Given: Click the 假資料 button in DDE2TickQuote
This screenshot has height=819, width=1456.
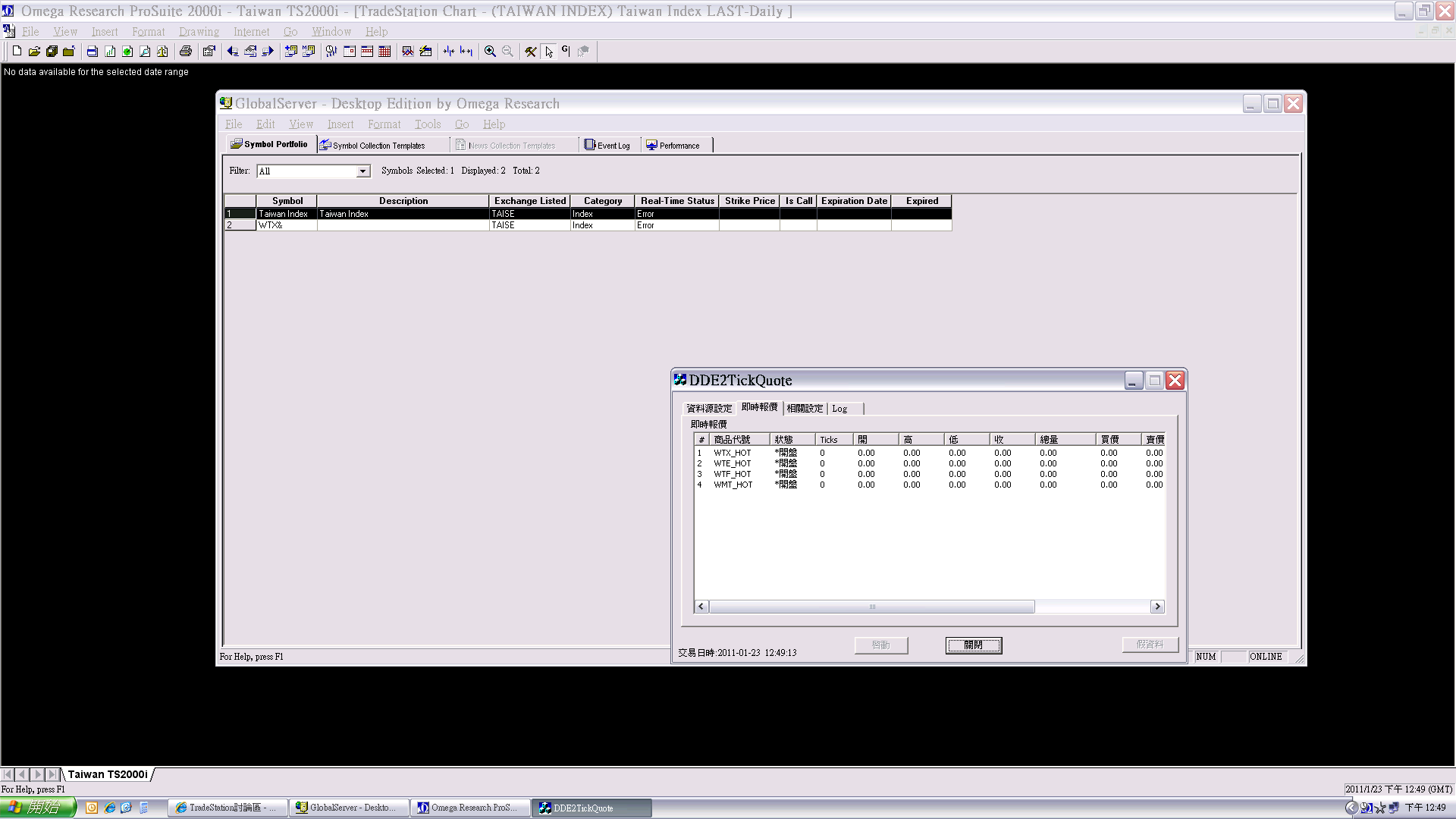Looking at the screenshot, I should (1150, 645).
